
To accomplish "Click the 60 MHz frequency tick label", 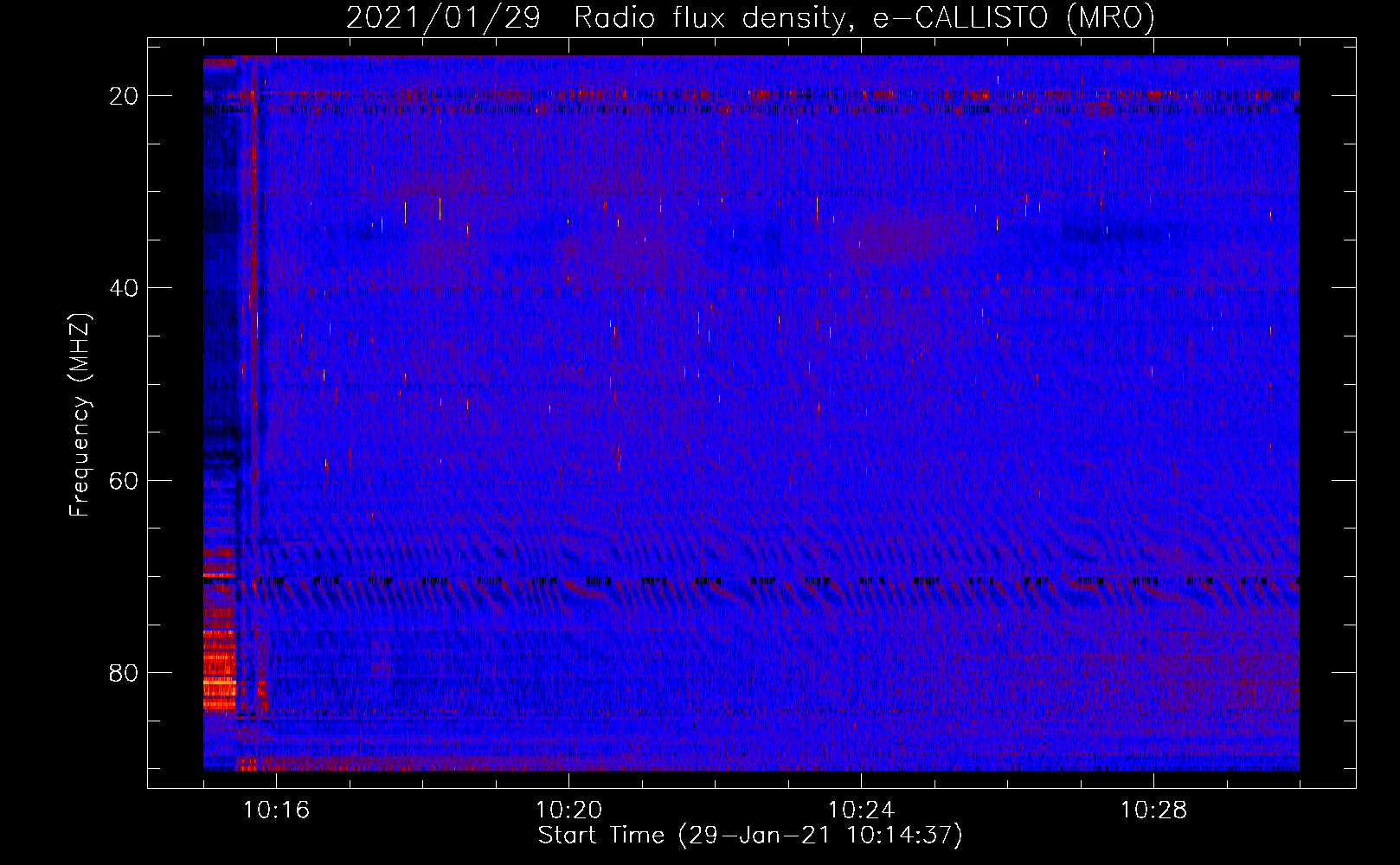I will tap(124, 480).
